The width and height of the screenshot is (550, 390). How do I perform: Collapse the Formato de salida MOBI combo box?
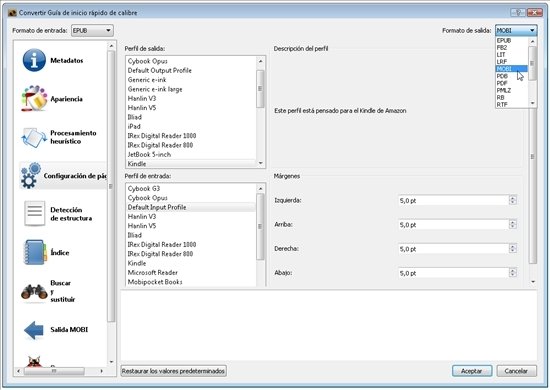click(516, 31)
